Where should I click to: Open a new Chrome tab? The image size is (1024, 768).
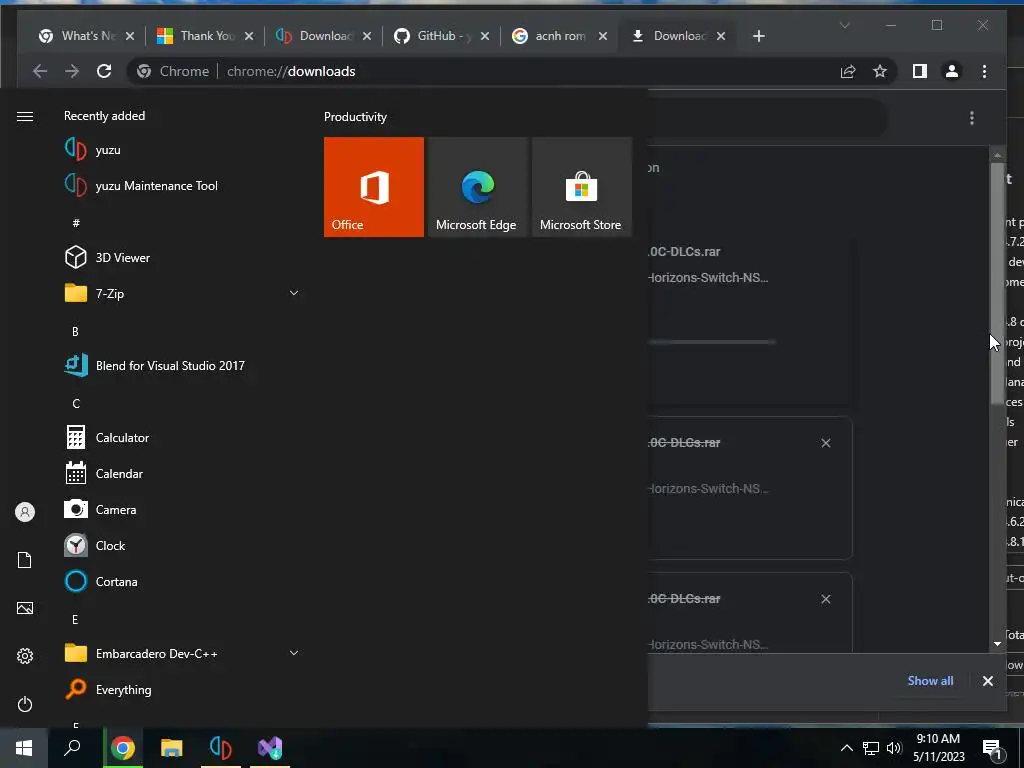pyautogui.click(x=758, y=36)
